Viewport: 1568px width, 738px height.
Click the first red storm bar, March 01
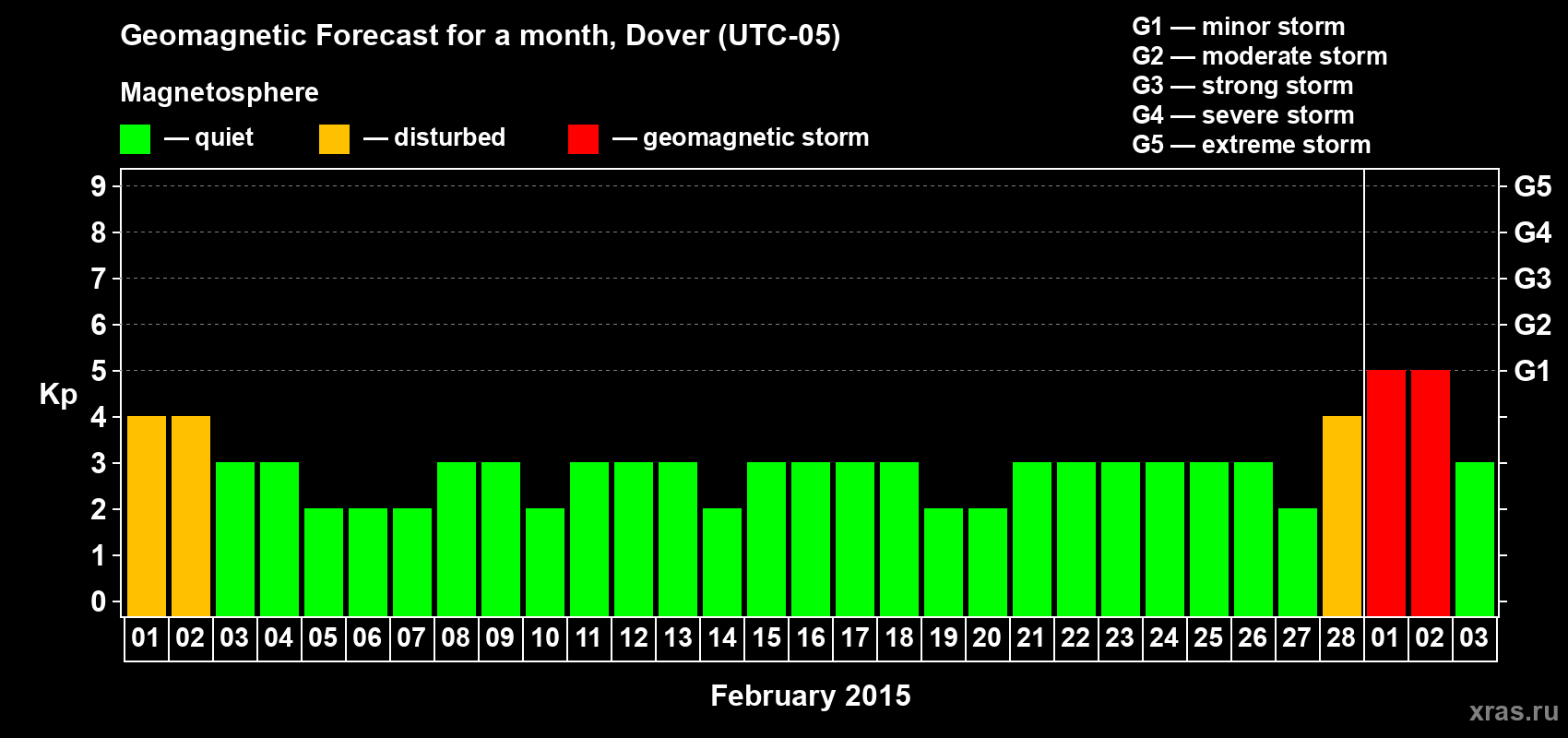click(1386, 494)
